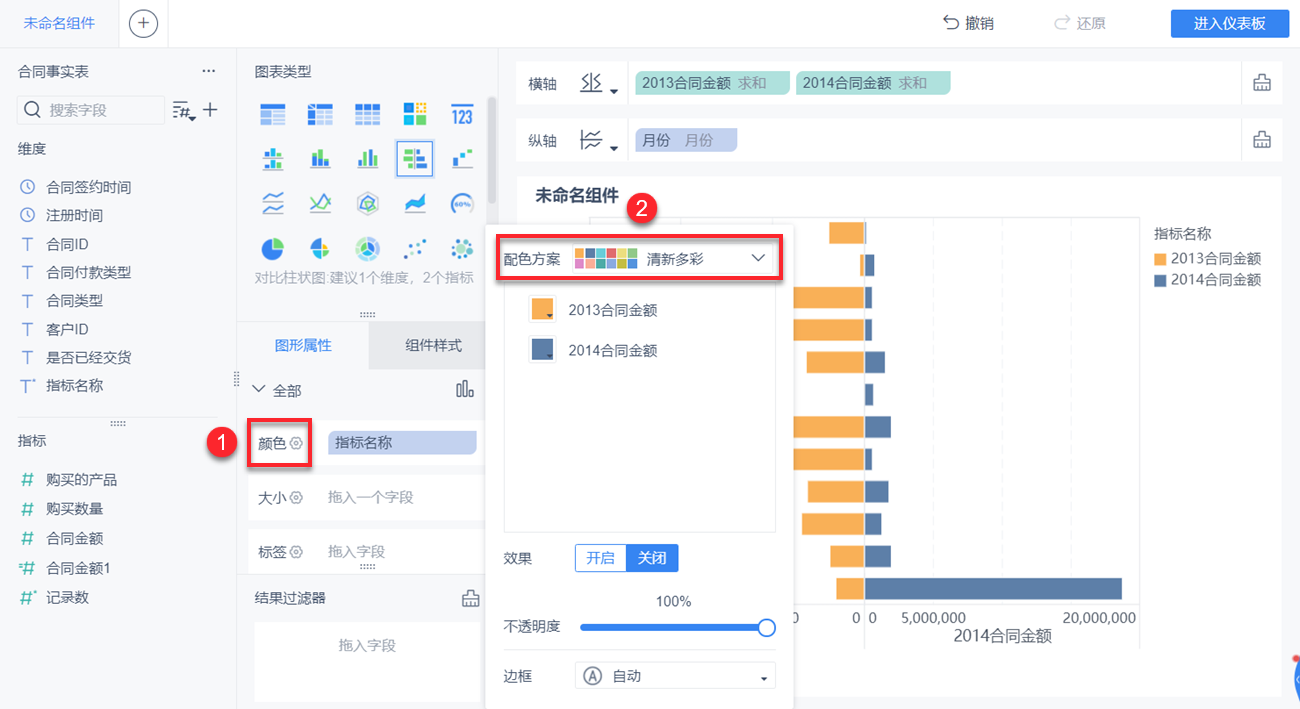Pick the colorful treemap block chart type
The height and width of the screenshot is (709, 1300).
(415, 114)
